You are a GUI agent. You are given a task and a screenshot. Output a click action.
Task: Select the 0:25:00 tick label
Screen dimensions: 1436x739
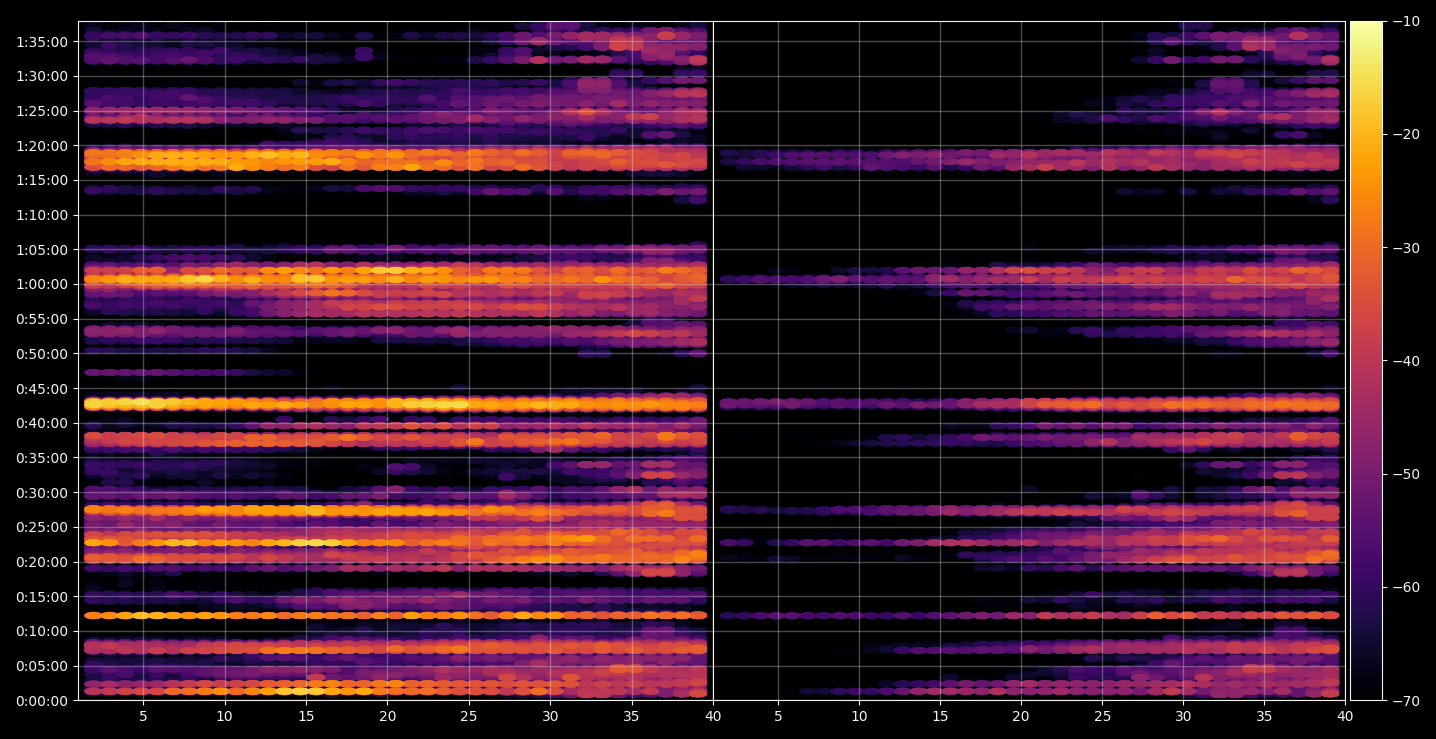42,527
